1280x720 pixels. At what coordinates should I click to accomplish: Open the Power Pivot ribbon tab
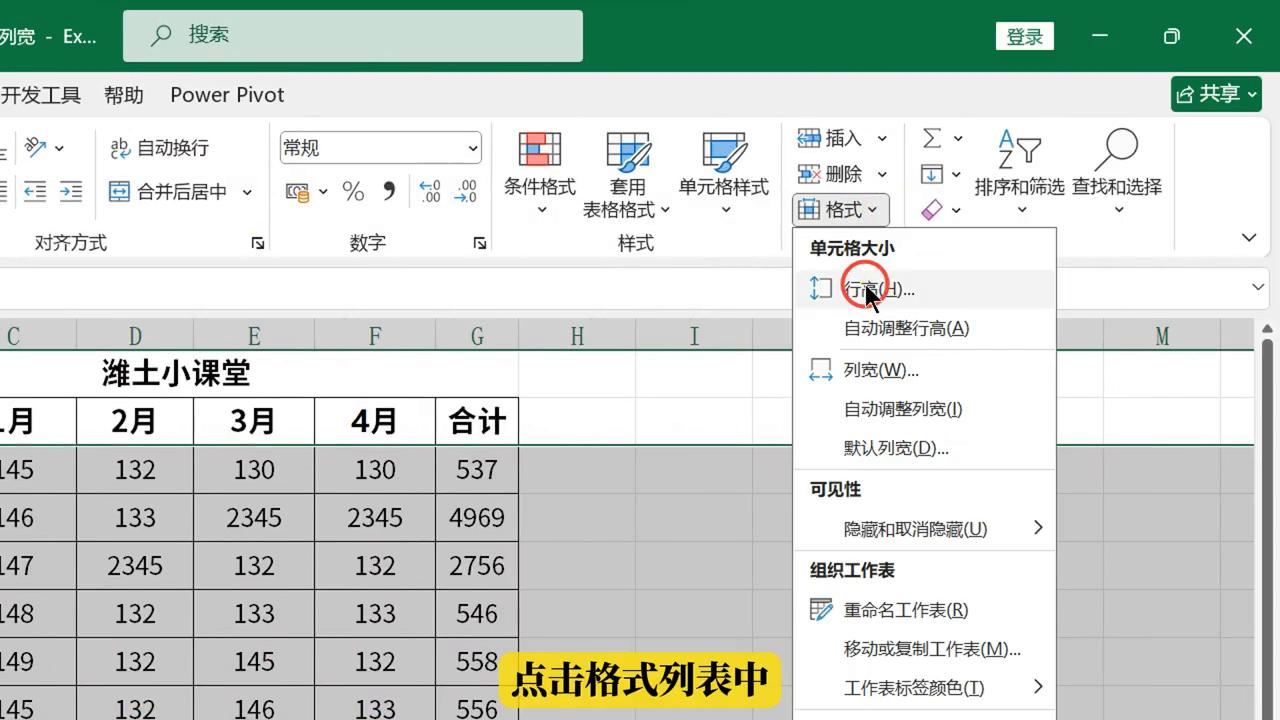click(227, 95)
